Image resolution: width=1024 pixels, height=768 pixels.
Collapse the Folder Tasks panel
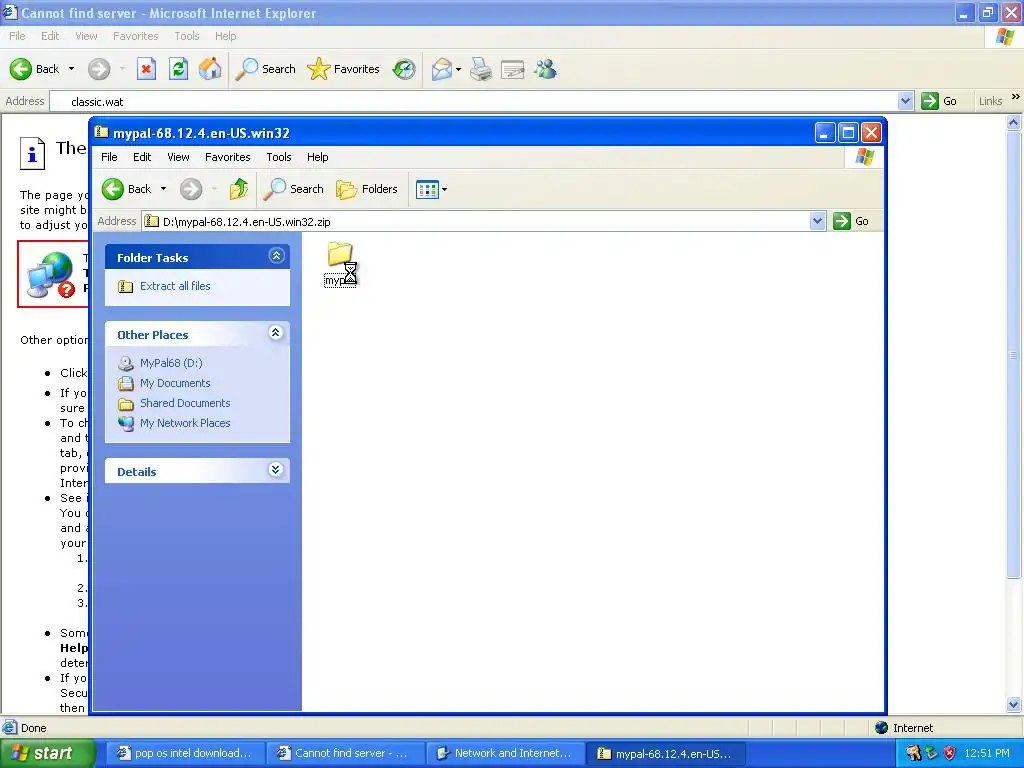[x=276, y=255]
